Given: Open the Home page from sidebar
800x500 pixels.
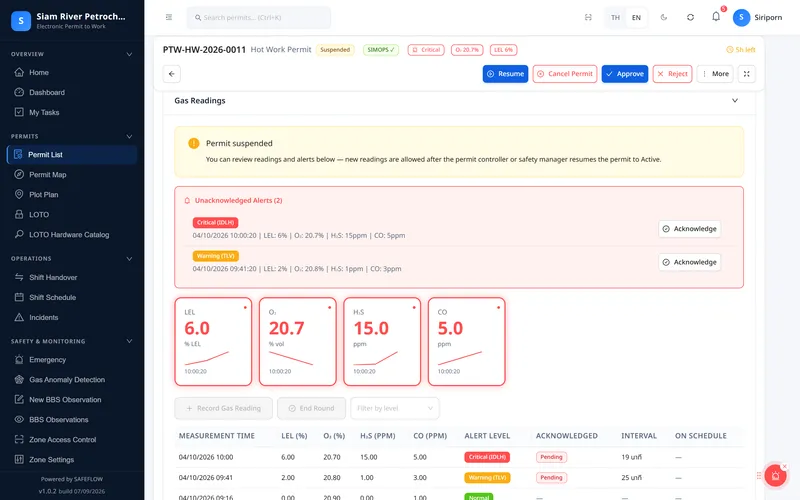Looking at the screenshot, I should 71,72.
